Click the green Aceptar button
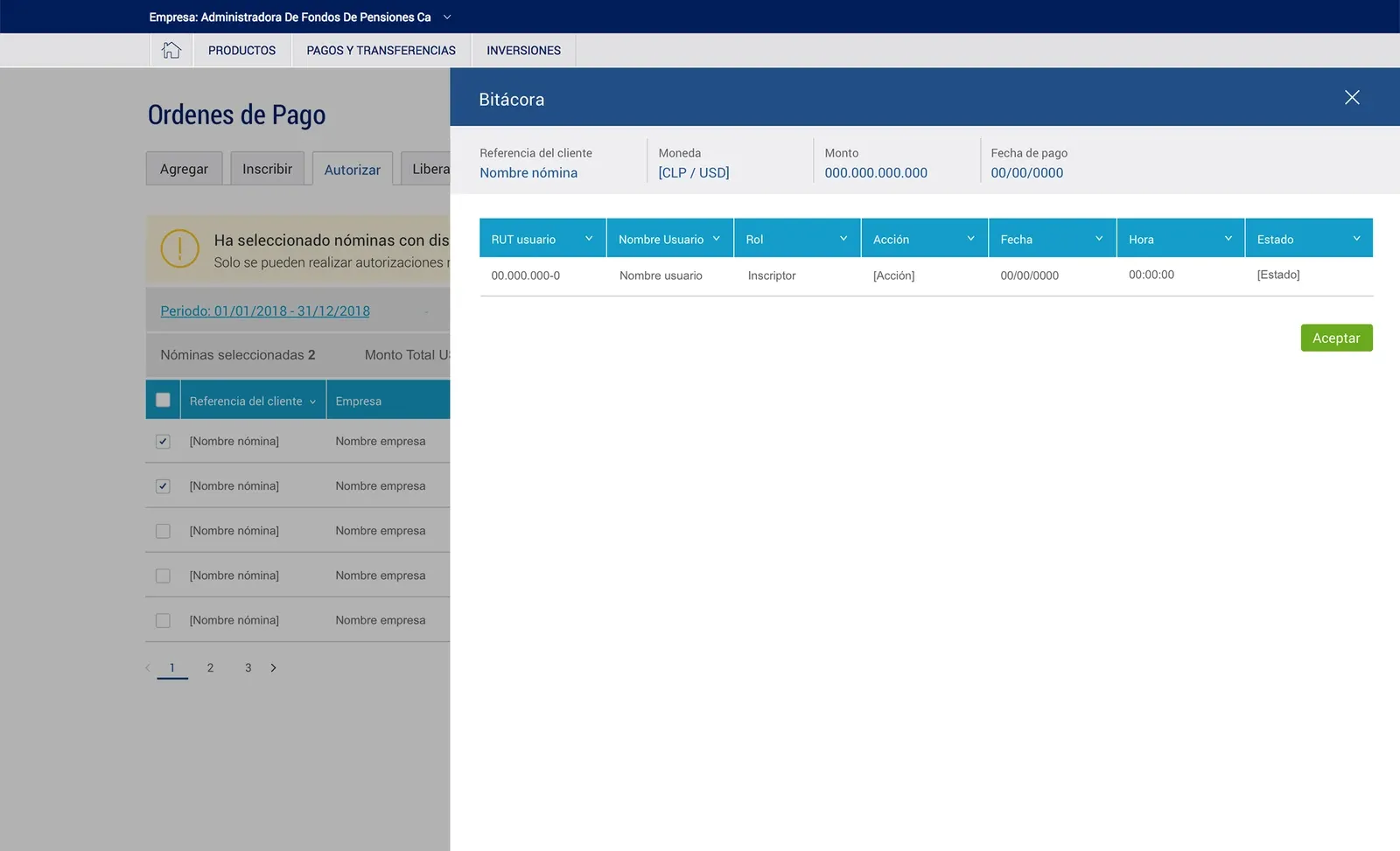Image resolution: width=1400 pixels, height=851 pixels. click(x=1336, y=338)
